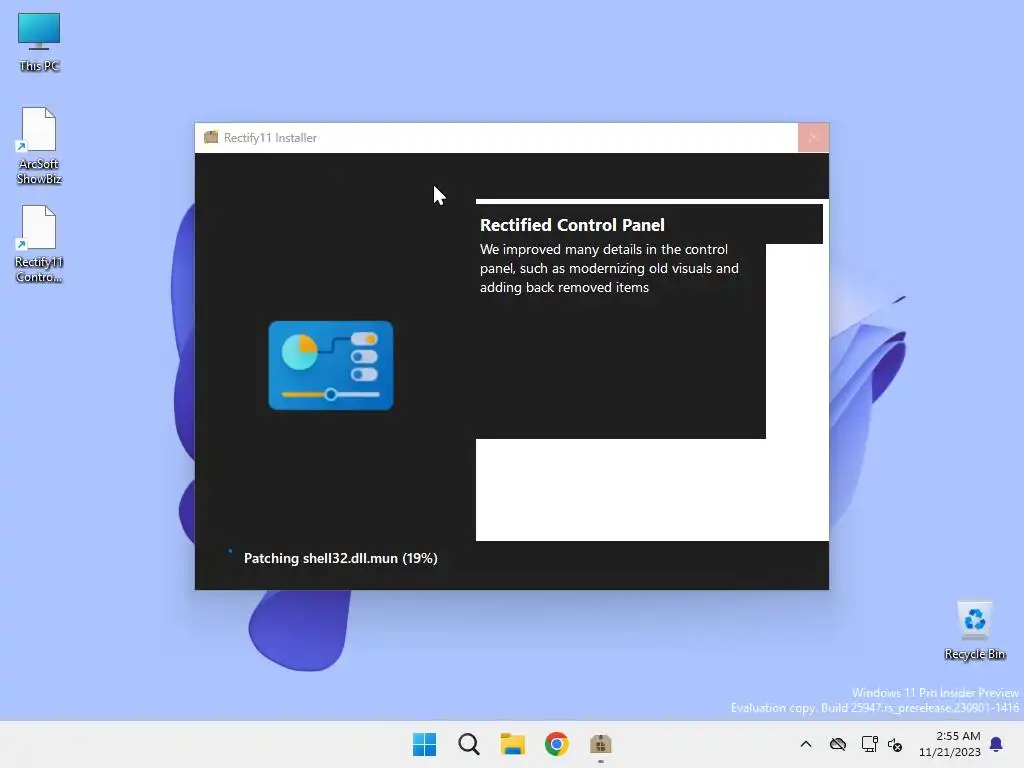Open taskbar Search
Screen dimensions: 1024x768
click(x=469, y=744)
